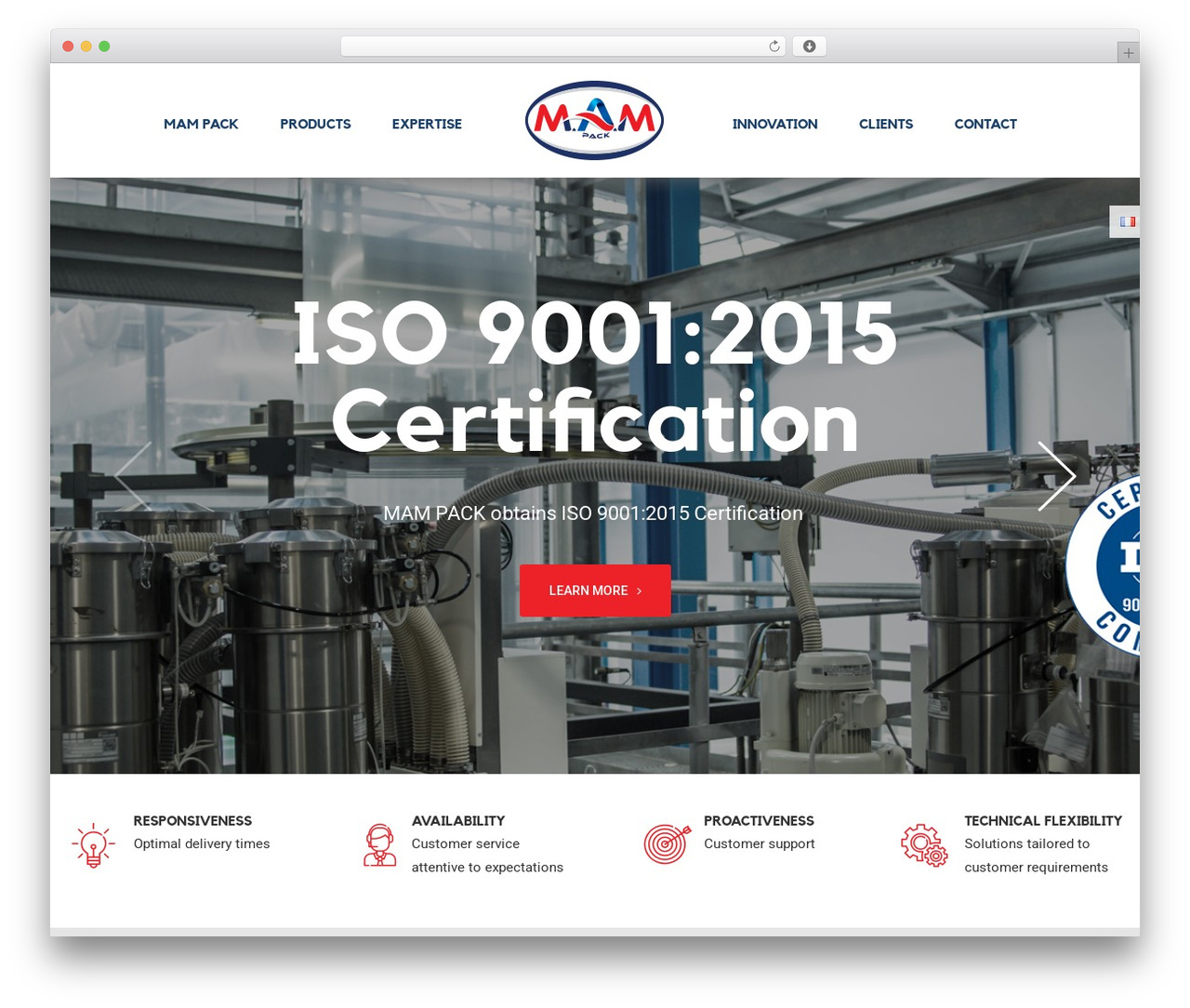
Task: Open the INNOVATION menu item
Action: pos(774,124)
